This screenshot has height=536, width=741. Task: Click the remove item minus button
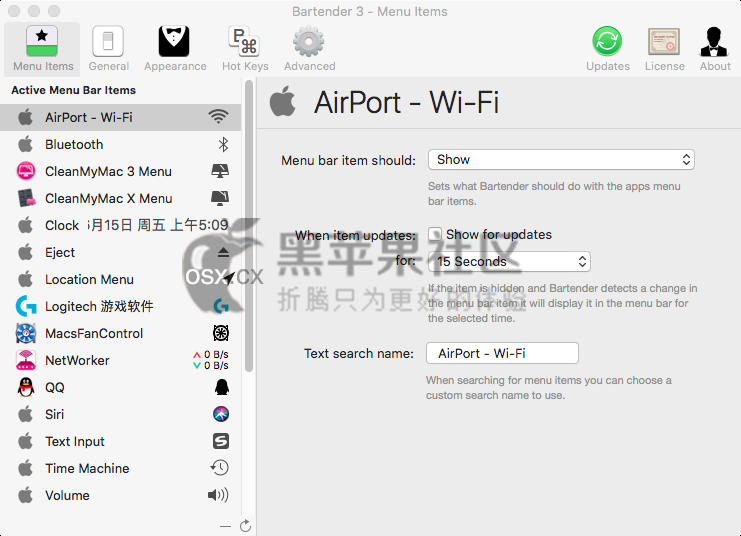click(x=225, y=526)
